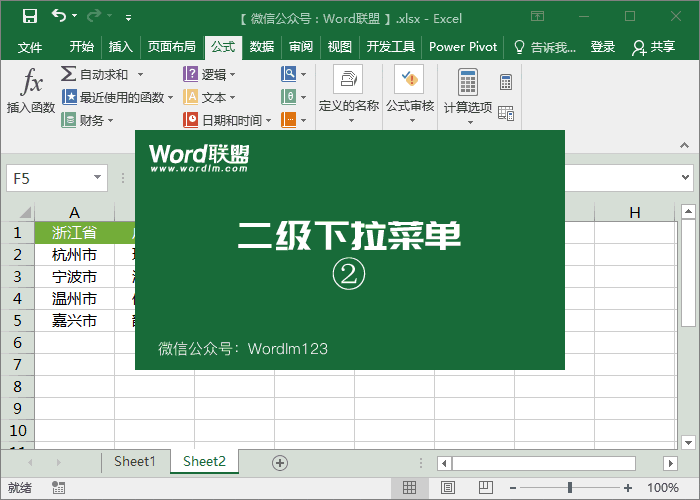Click the 自动求和 sigma icon
The width and height of the screenshot is (700, 500).
click(x=68, y=74)
